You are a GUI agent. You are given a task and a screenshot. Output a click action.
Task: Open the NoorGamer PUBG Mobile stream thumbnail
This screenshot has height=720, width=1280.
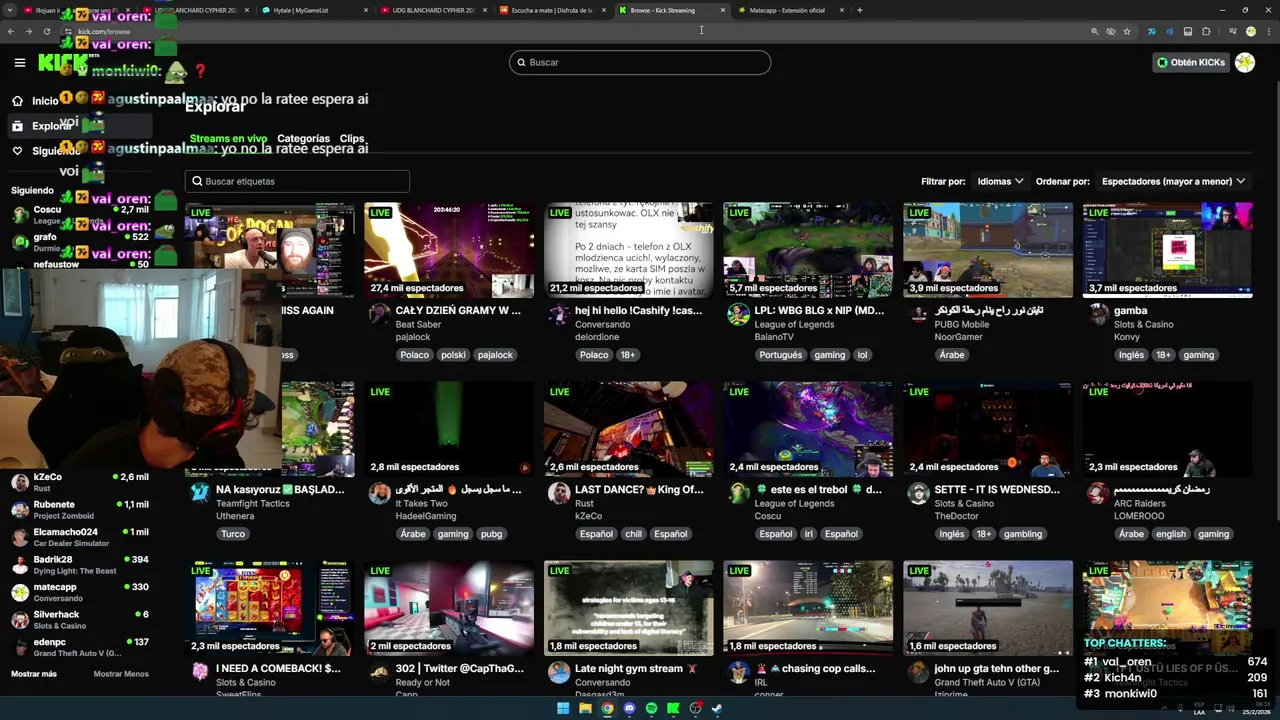(988, 250)
